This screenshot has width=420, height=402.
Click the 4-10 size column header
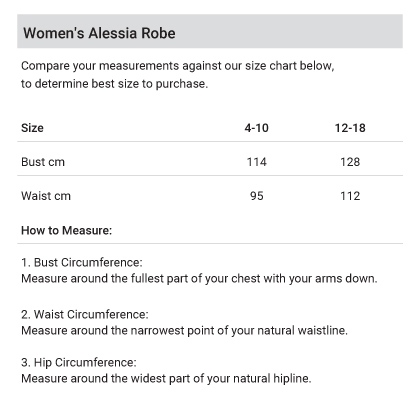pyautogui.click(x=256, y=128)
